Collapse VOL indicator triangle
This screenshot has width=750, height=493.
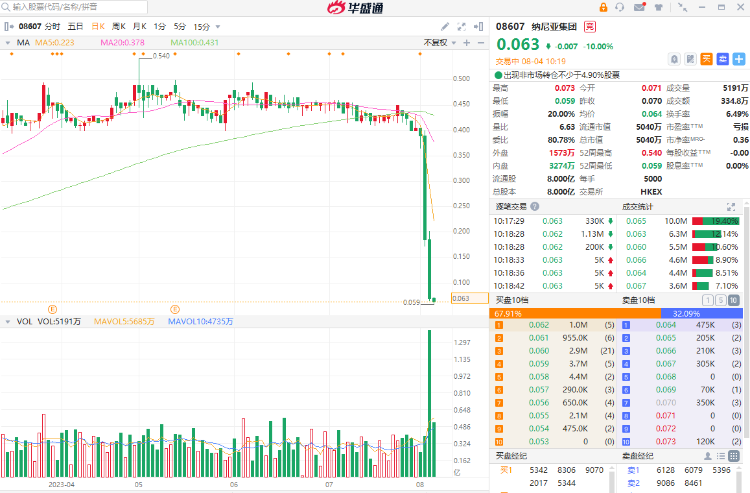coord(8,322)
